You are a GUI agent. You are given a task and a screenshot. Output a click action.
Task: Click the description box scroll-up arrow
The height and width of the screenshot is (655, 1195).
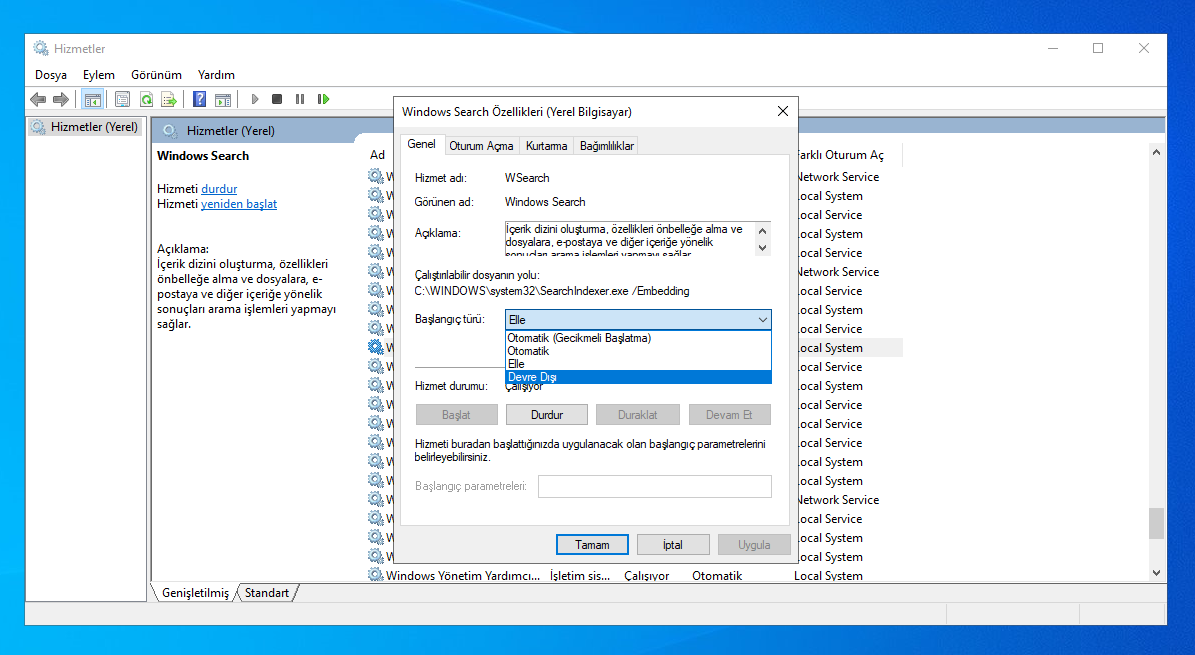(x=762, y=230)
